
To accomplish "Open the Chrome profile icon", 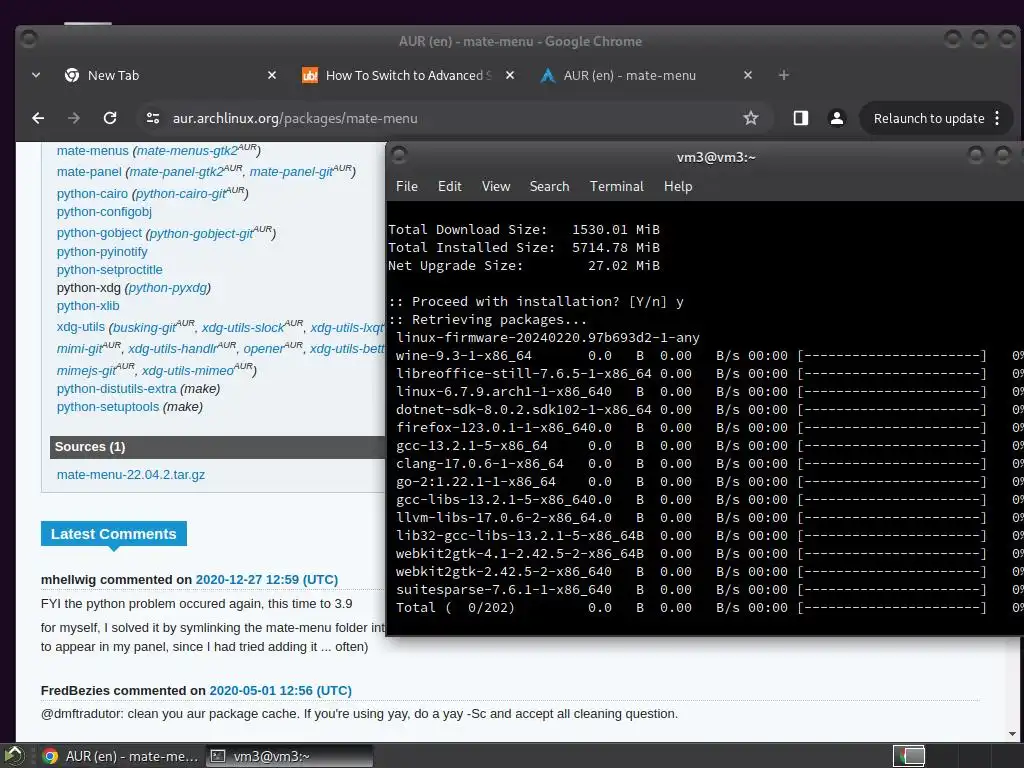I will coord(837,118).
